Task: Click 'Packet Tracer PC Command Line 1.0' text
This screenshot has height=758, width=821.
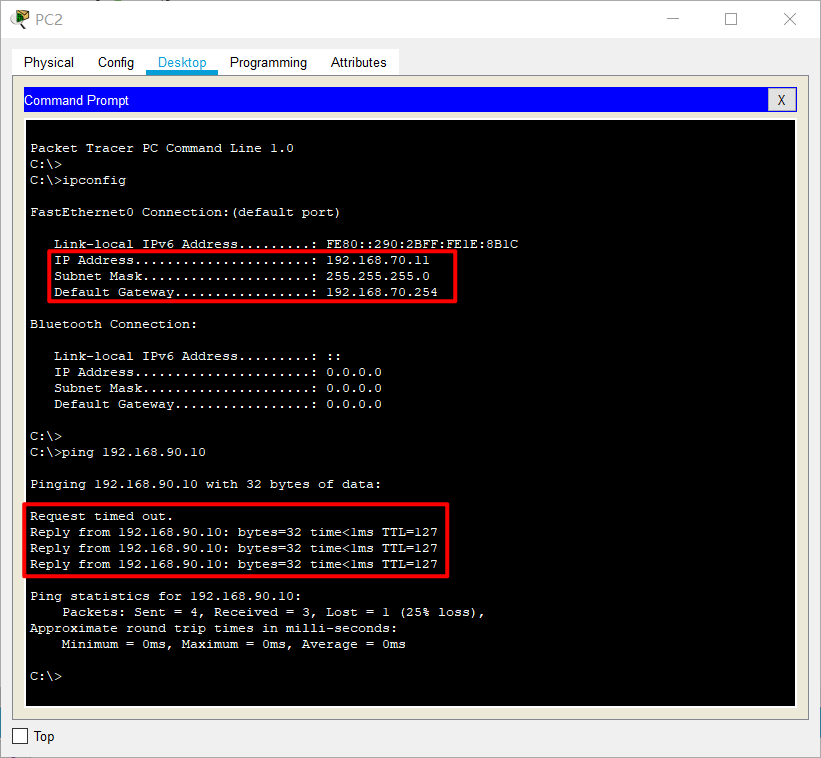Action: pos(162,148)
